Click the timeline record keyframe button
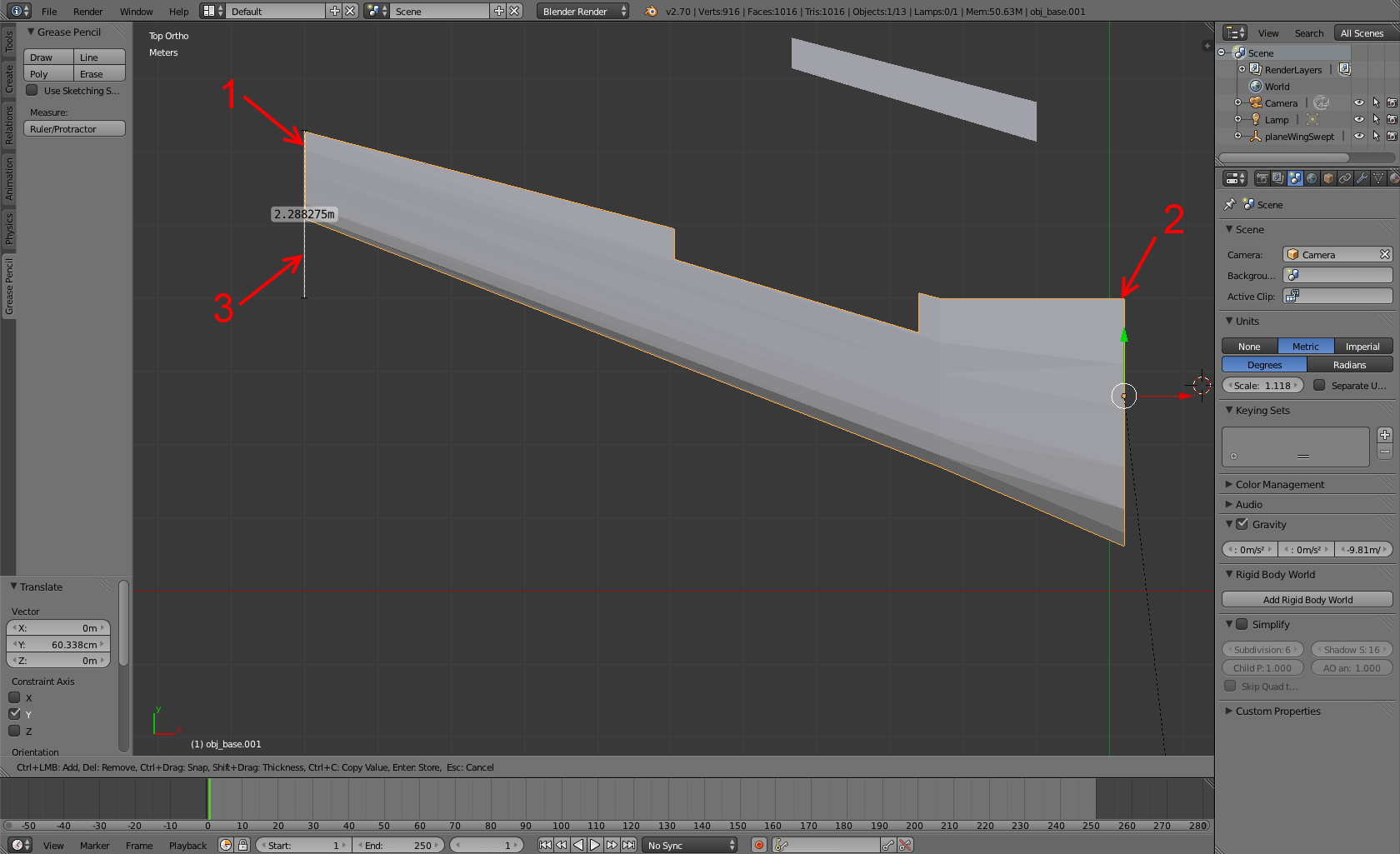Viewport: 1400px width, 854px height. point(758,845)
